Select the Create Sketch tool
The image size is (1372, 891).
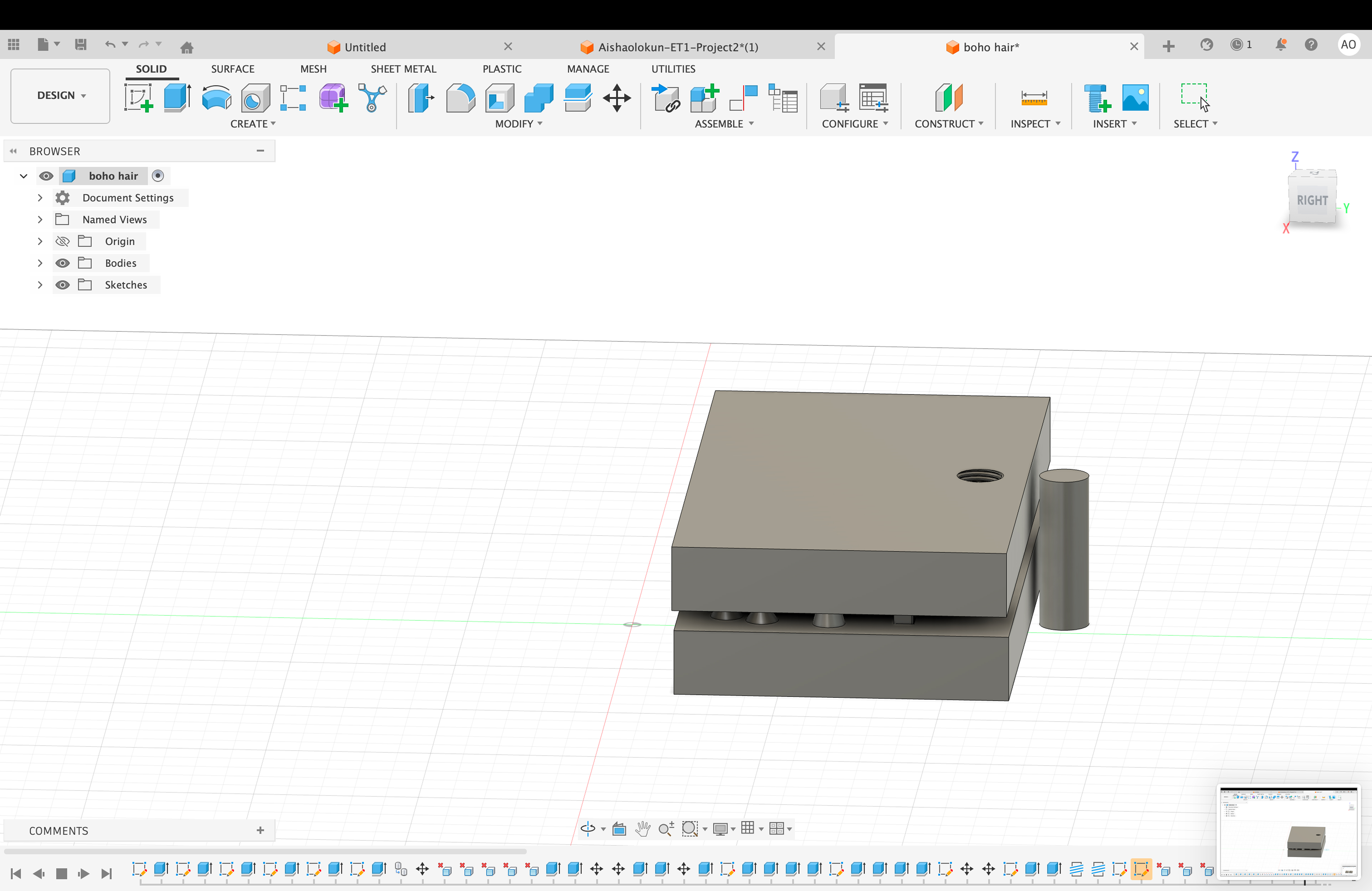pos(138,98)
